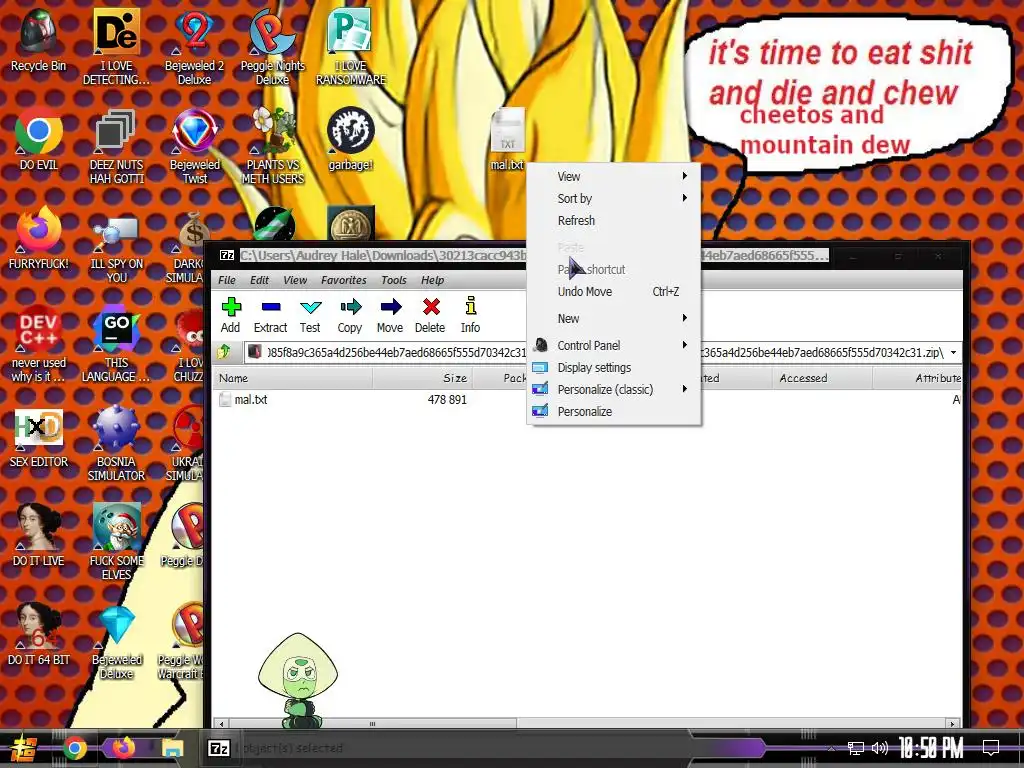The image size is (1024, 768).
Task: Expand Control Panel context menu entry
Action: click(614, 345)
